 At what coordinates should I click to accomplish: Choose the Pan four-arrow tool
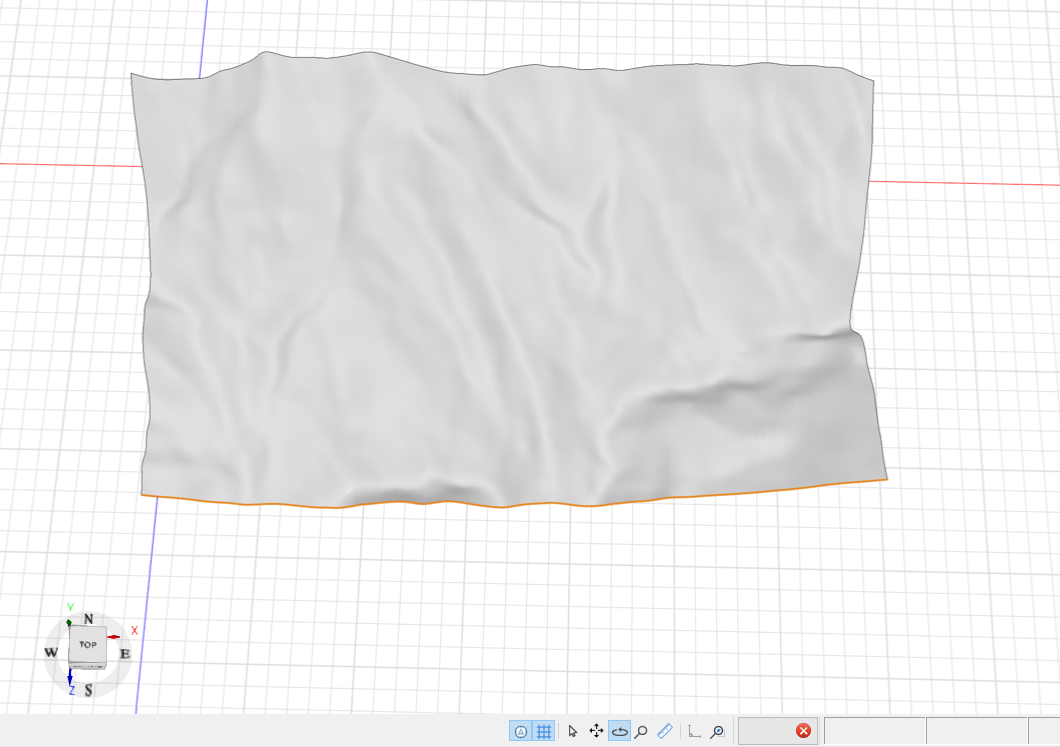pos(596,731)
